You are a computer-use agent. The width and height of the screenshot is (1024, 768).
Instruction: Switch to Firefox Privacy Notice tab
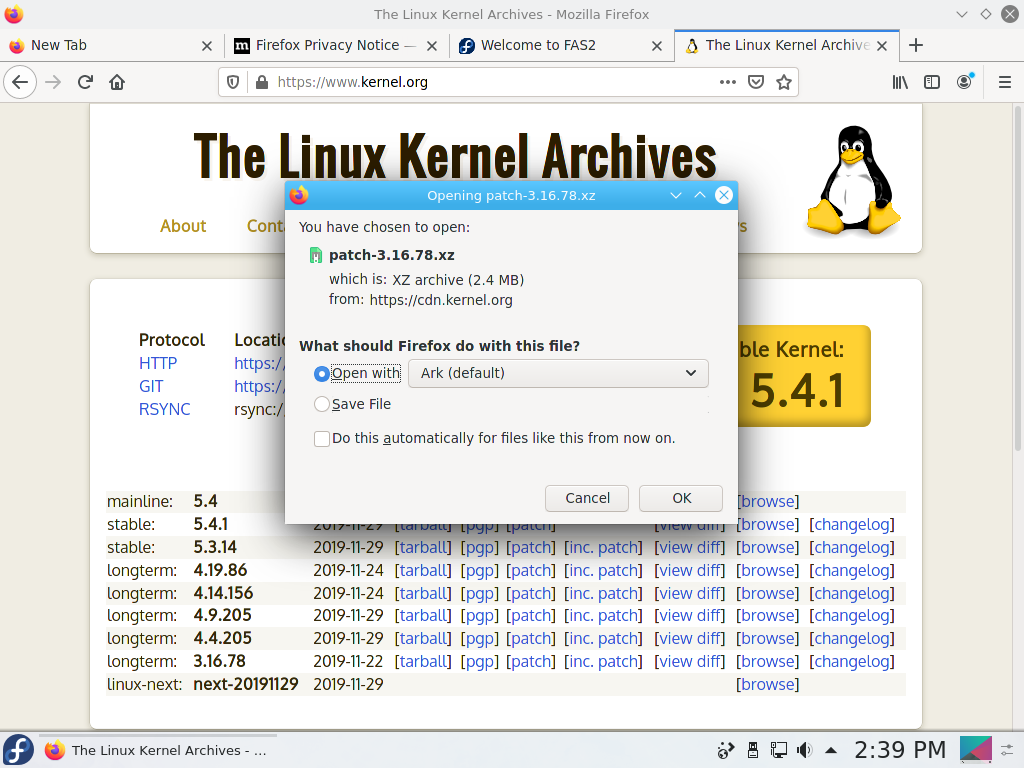click(x=336, y=45)
